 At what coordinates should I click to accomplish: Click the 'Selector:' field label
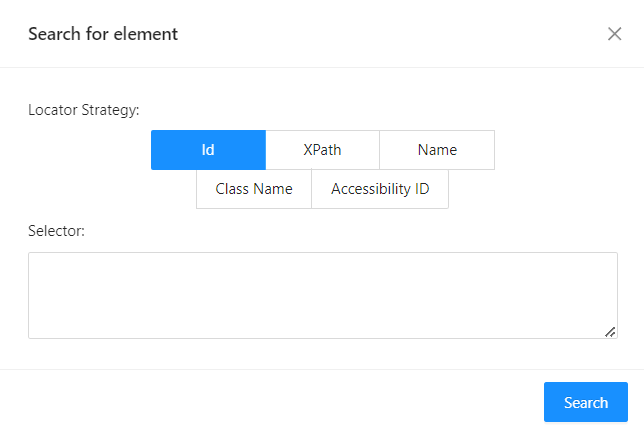(x=57, y=231)
